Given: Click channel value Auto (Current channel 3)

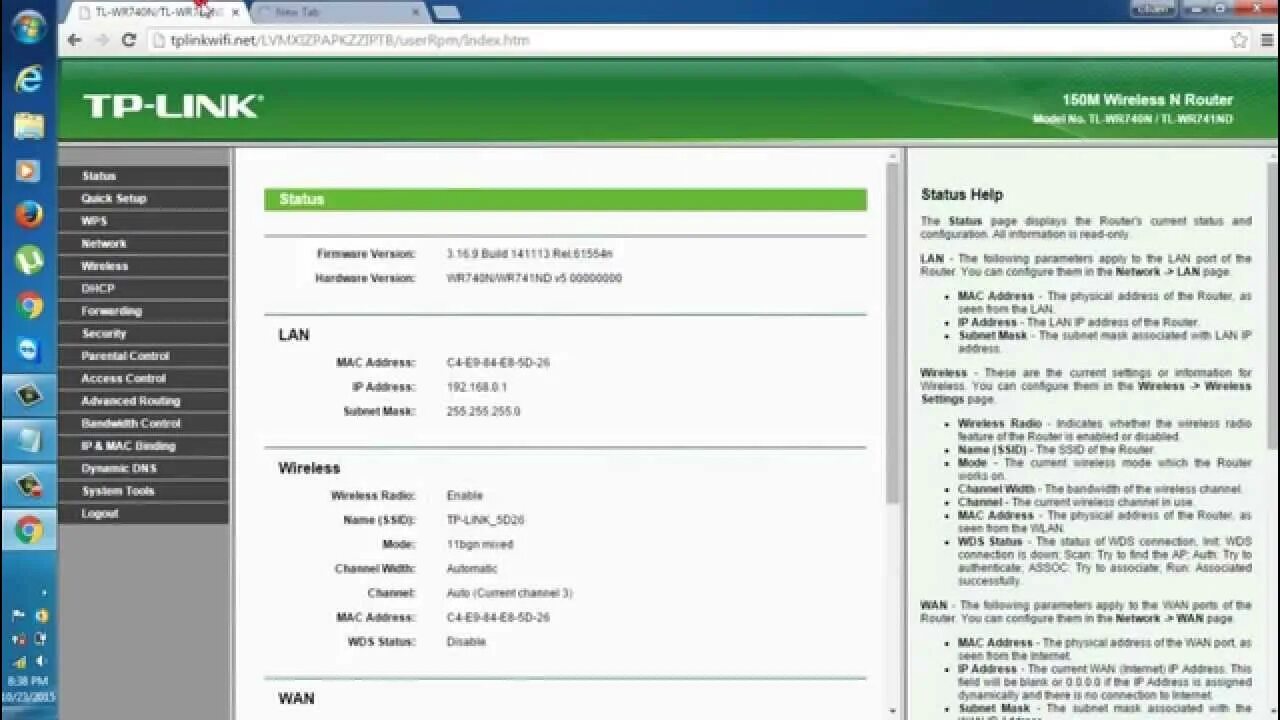Looking at the screenshot, I should pos(509,593).
